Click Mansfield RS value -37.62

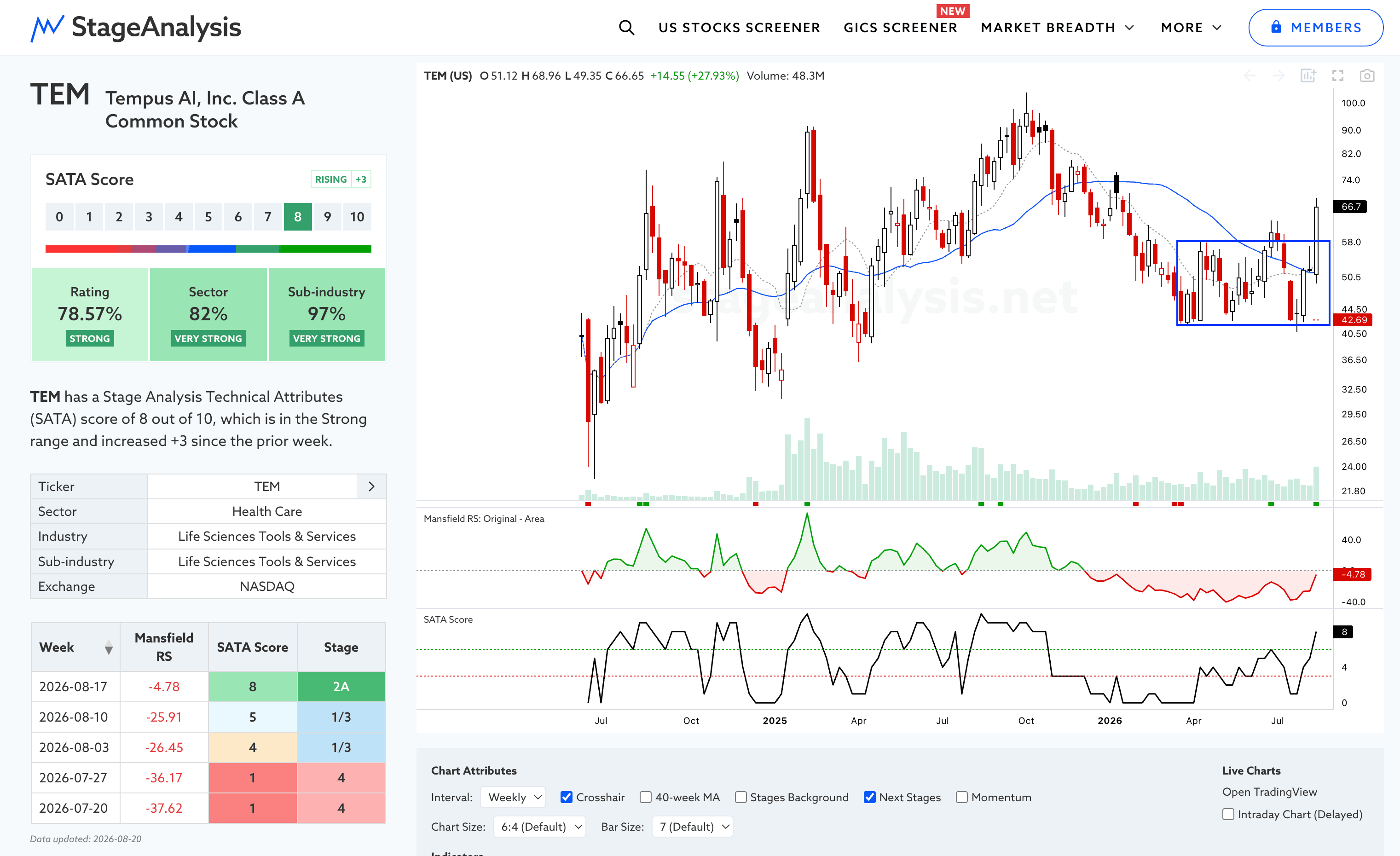(x=164, y=808)
